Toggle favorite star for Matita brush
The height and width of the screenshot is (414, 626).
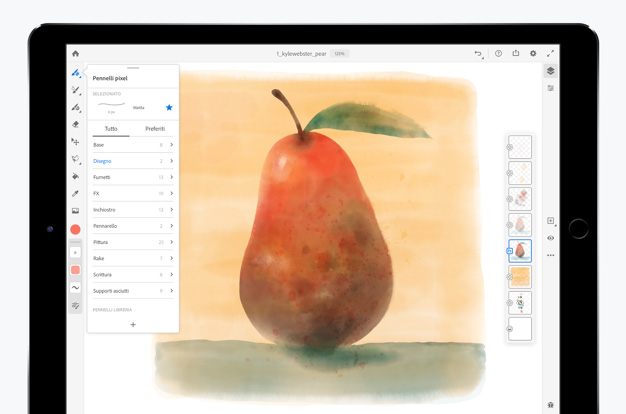(169, 107)
